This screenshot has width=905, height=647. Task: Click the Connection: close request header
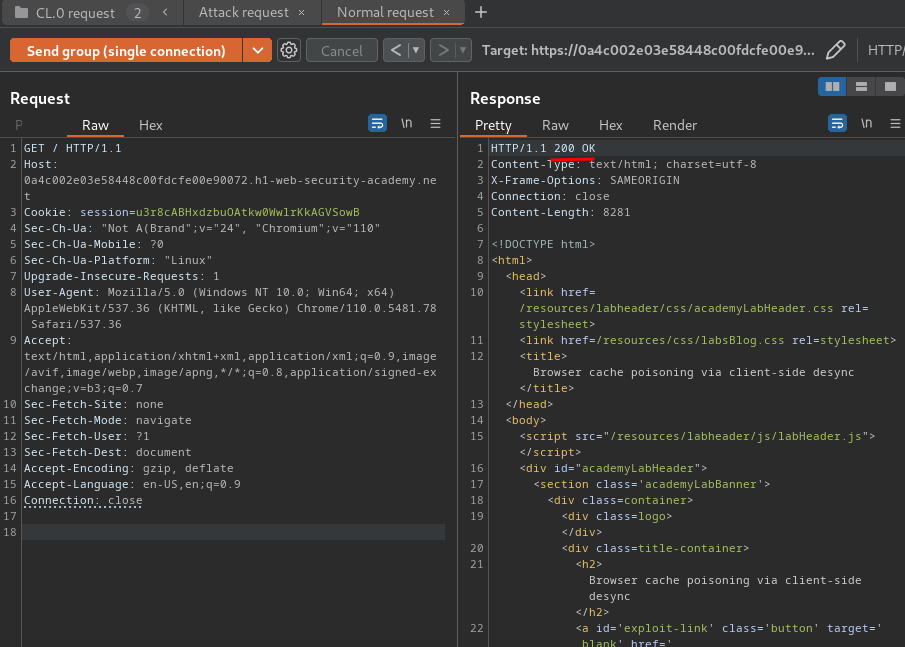83,500
